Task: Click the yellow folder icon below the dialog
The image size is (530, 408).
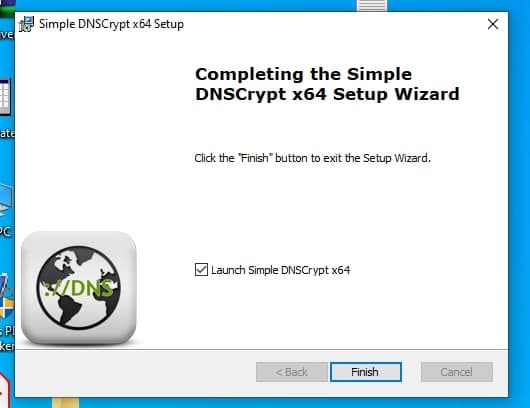Action: coord(66,403)
